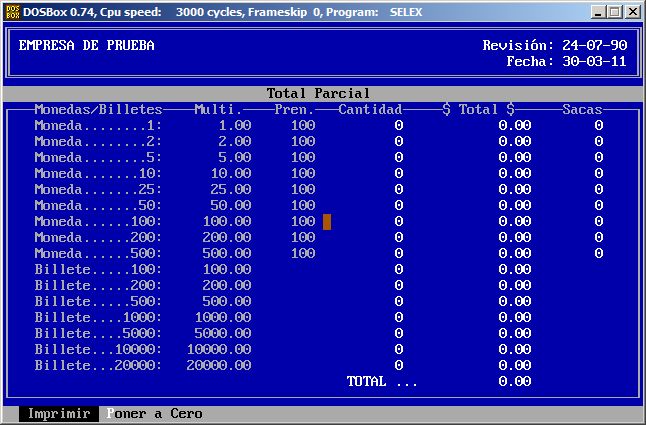Choose Poner a Cero in bottom menu
Viewport: 646px width, 425px height.
(154, 414)
